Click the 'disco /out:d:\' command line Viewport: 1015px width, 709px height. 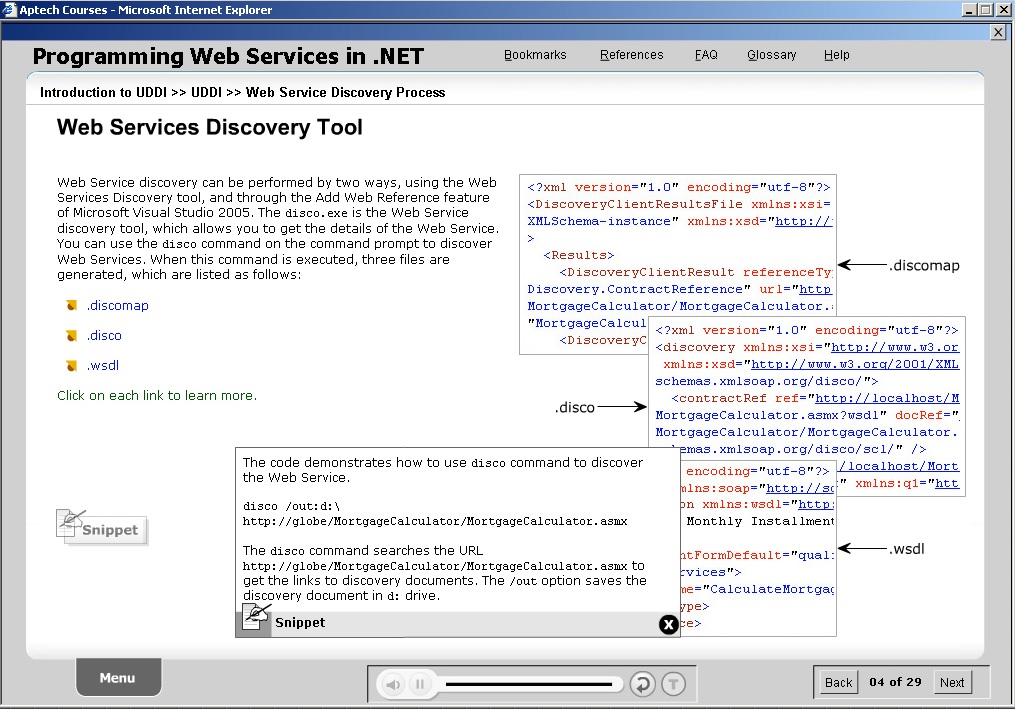(x=291, y=506)
